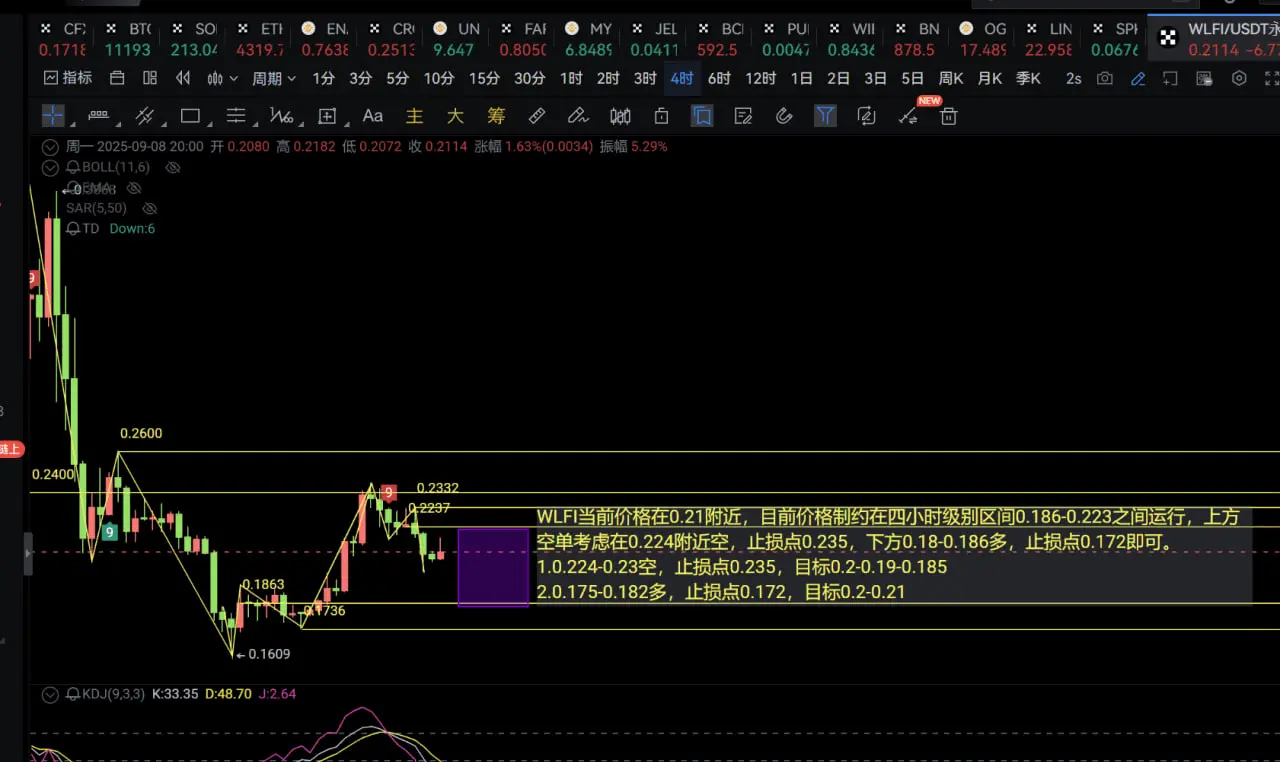Click the 大 drawing toolbar button
The image size is (1280, 762).
coord(455,116)
